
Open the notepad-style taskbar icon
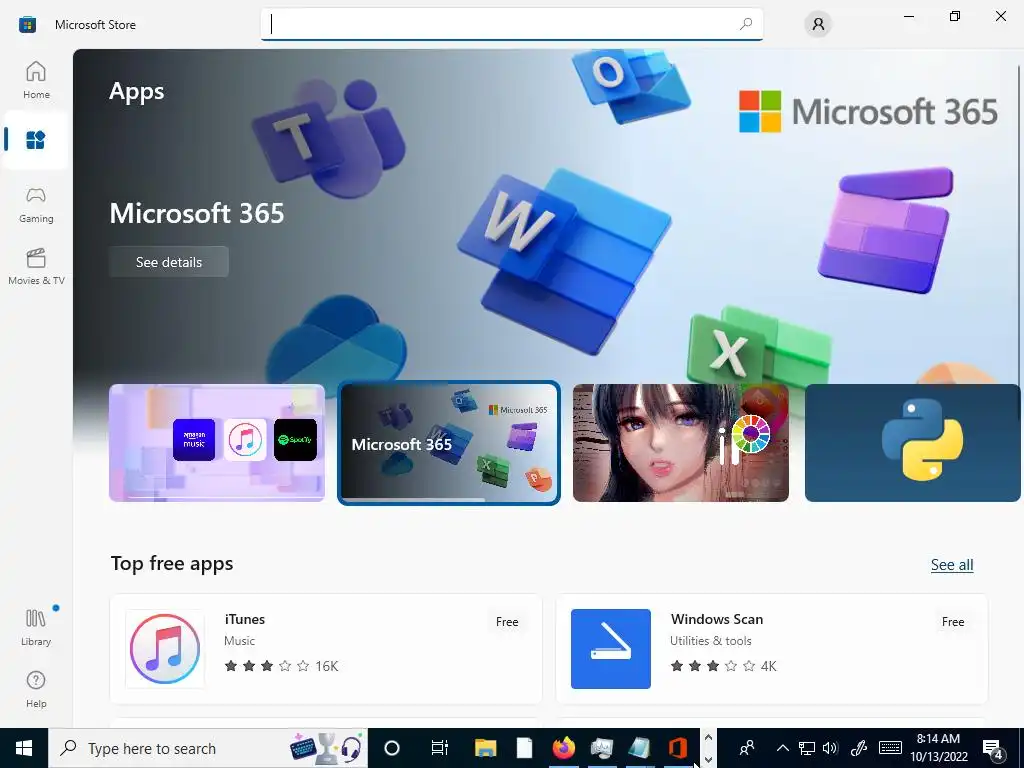[x=639, y=748]
